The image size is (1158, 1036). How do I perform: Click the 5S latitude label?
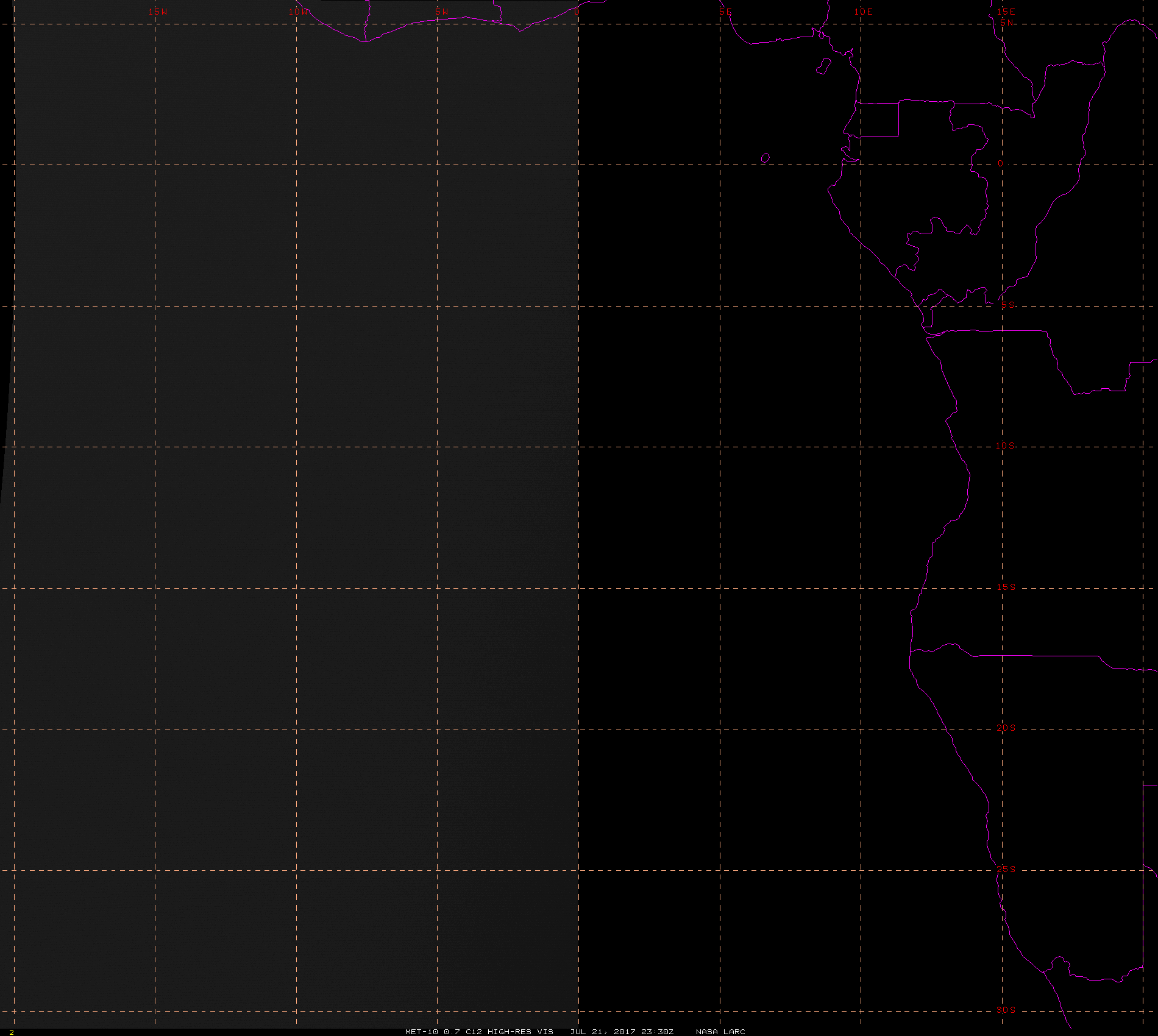(x=1008, y=305)
